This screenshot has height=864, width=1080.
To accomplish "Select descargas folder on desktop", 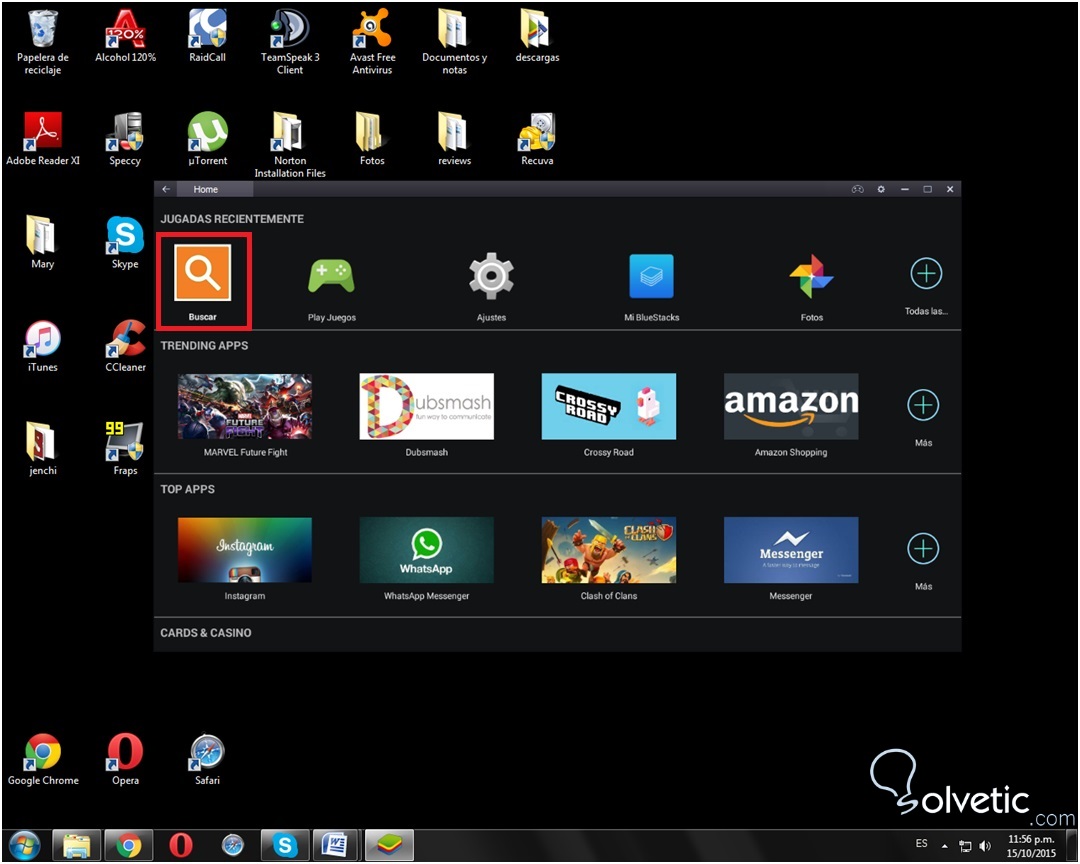I will tap(537, 36).
